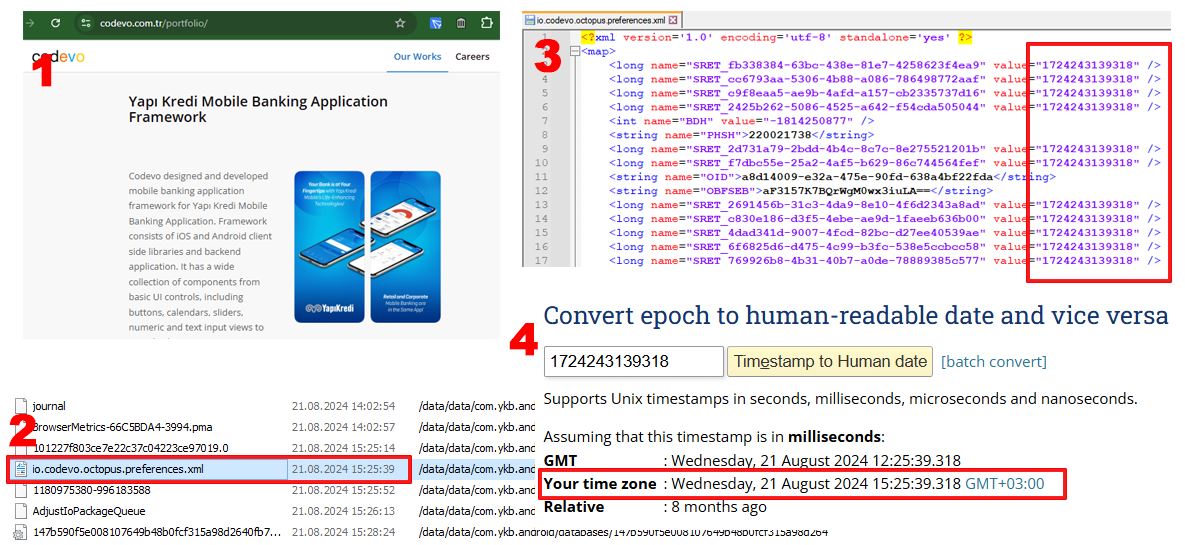Image resolution: width=1185 pixels, height=545 pixels.
Task: Click the GMT result Wednesday, 21 August 2024 12:25:39.318
Action: click(x=816, y=460)
